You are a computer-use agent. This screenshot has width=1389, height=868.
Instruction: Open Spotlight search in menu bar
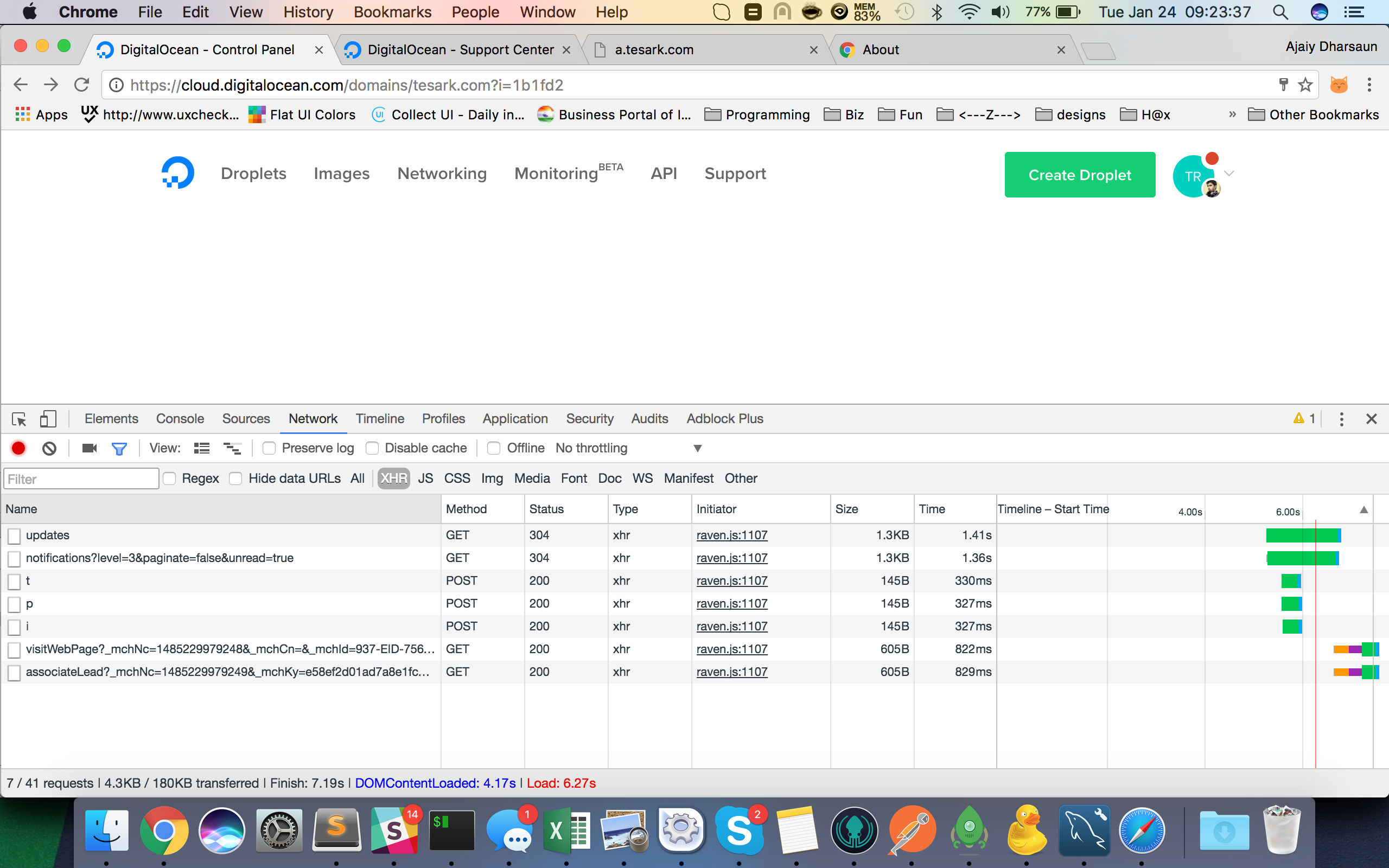tap(1280, 12)
